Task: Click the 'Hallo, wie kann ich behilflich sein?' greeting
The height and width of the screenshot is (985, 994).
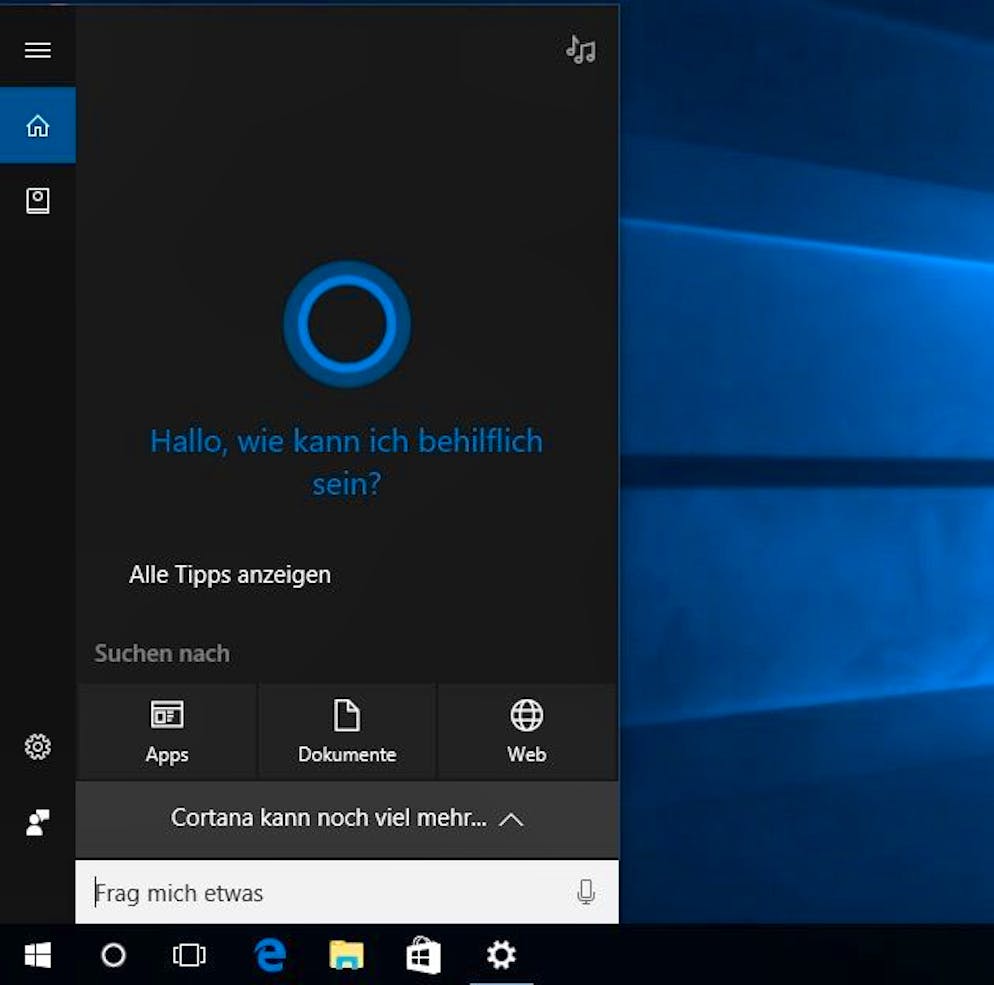Action: coord(347,463)
